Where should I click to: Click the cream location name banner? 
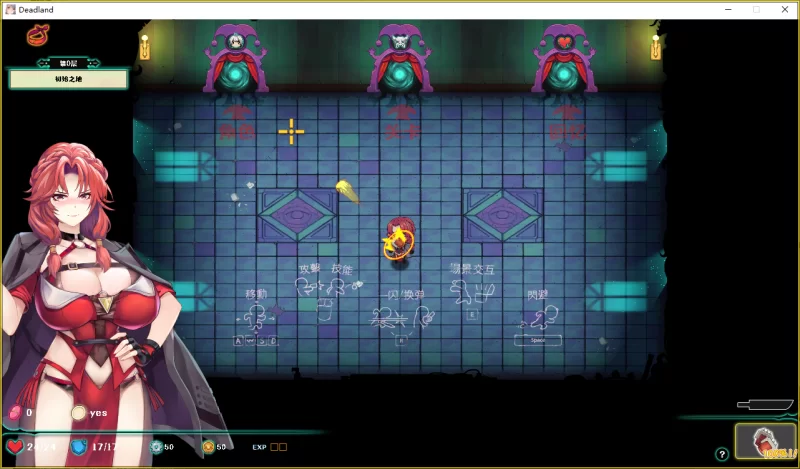68,79
